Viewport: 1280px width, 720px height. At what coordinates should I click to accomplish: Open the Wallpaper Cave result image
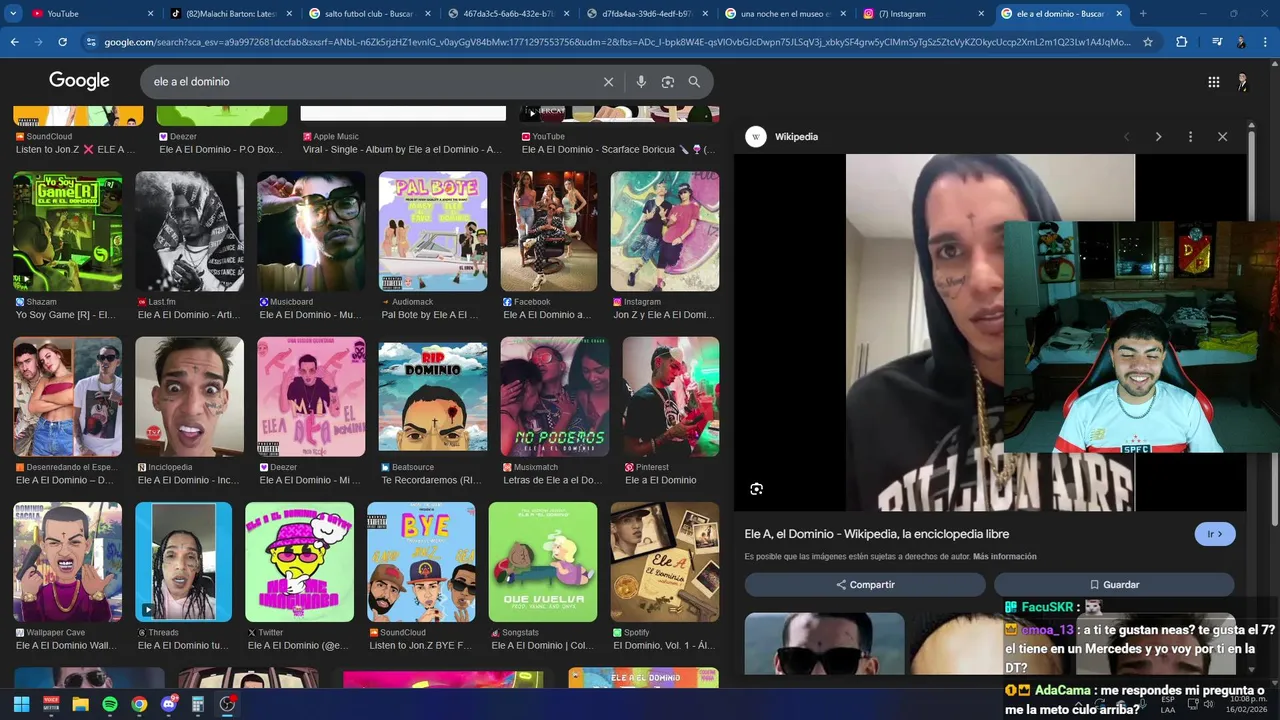tap(67, 562)
